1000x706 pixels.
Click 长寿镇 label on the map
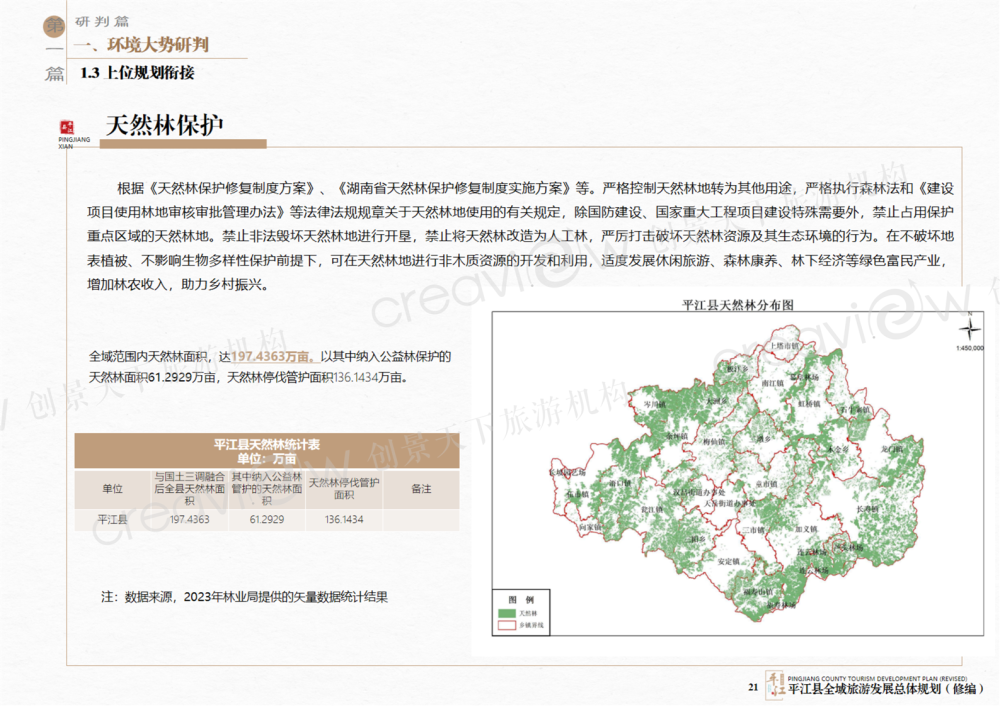pos(870,511)
